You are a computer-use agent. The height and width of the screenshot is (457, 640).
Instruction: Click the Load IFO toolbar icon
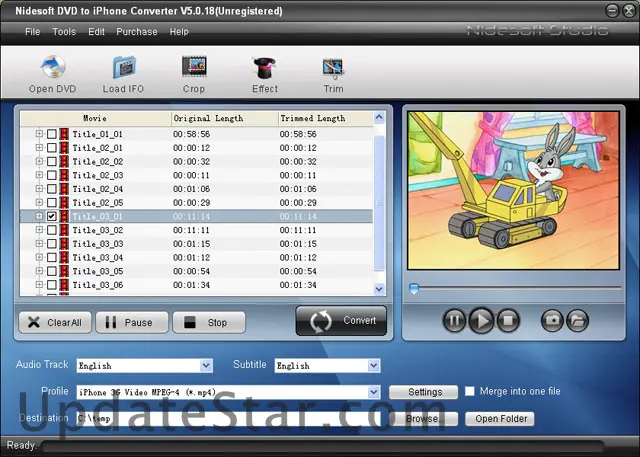pyautogui.click(x=123, y=69)
